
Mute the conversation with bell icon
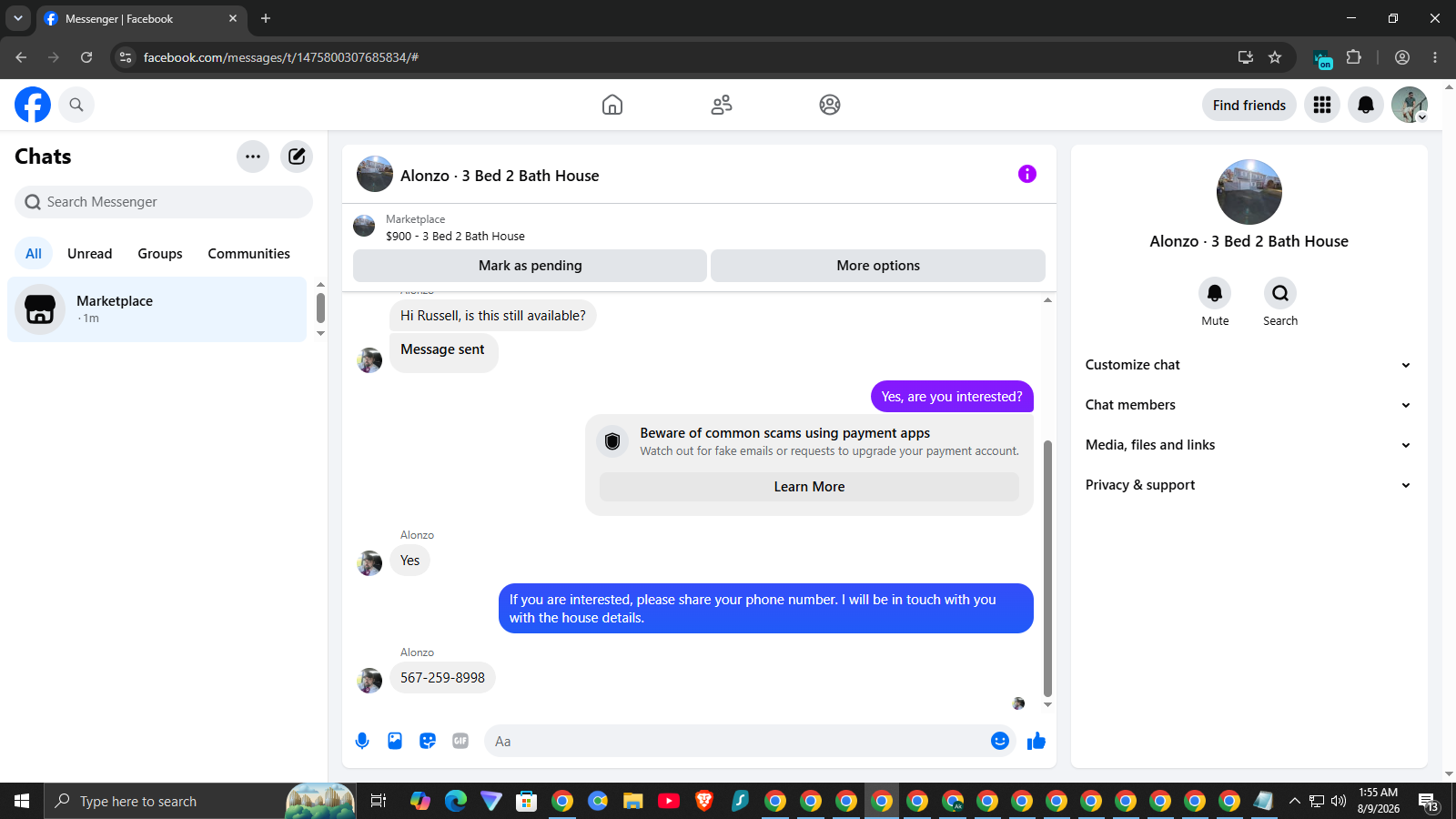point(1215,293)
